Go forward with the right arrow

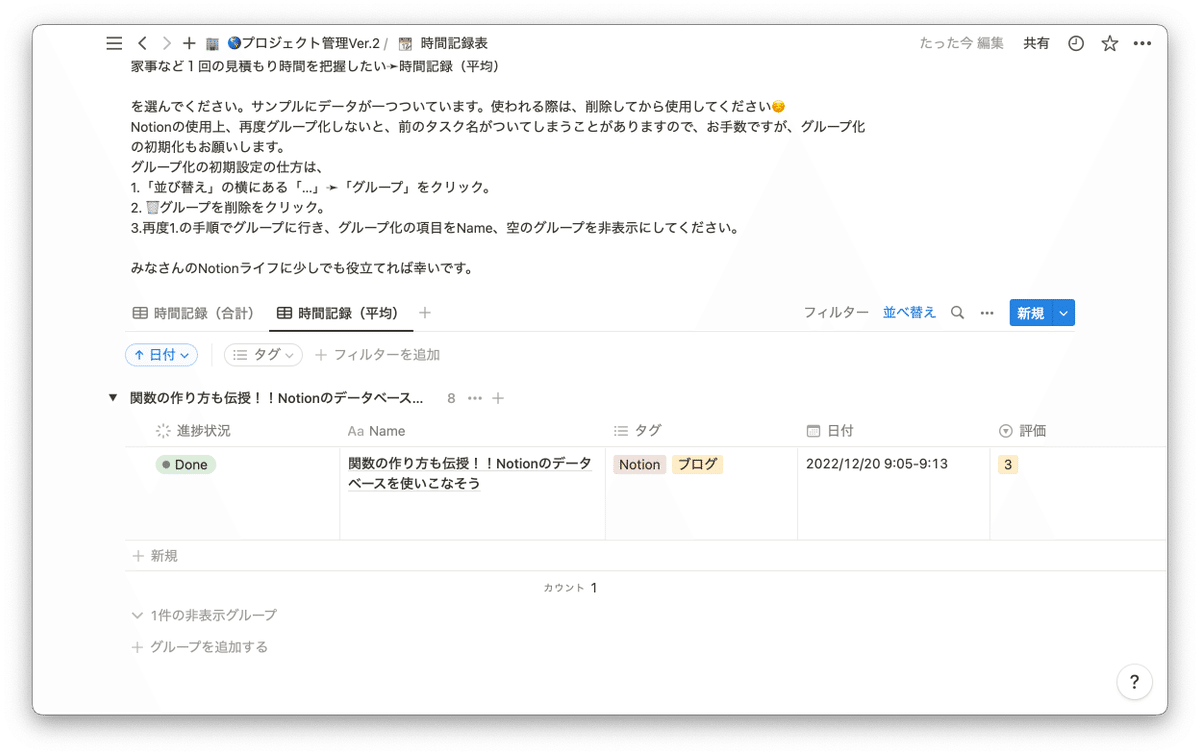click(166, 43)
